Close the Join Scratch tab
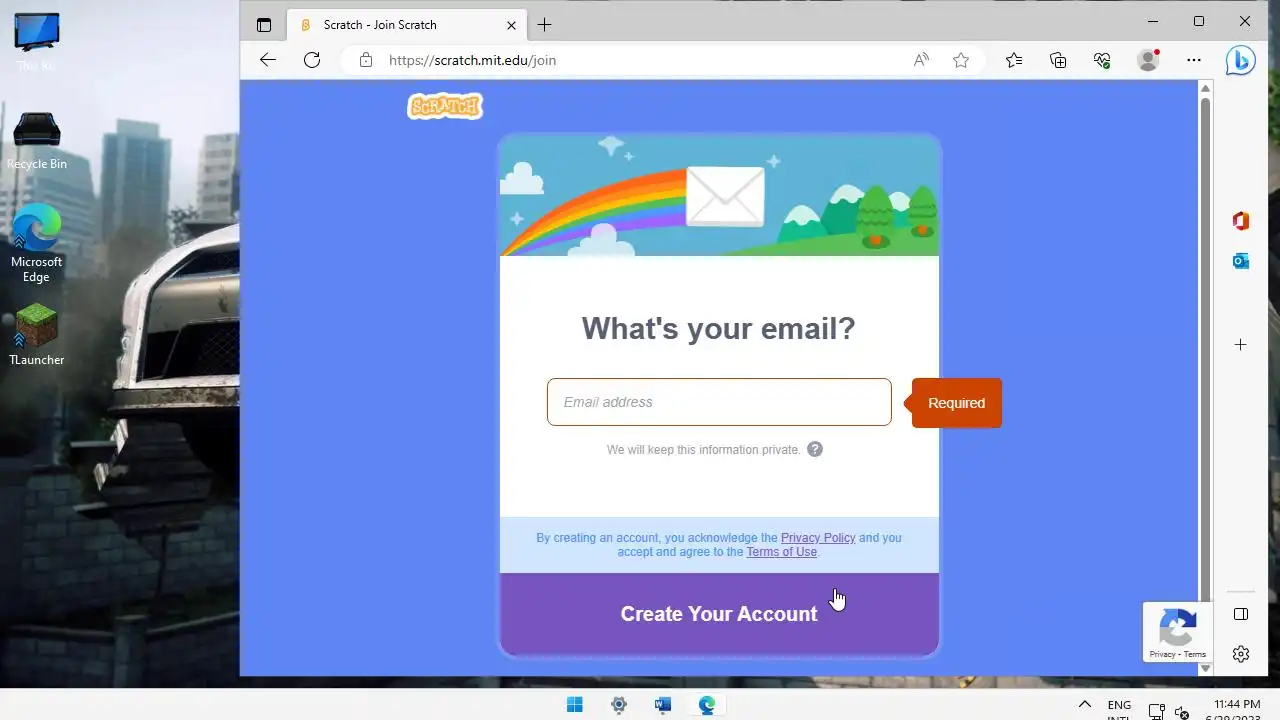 click(x=512, y=25)
